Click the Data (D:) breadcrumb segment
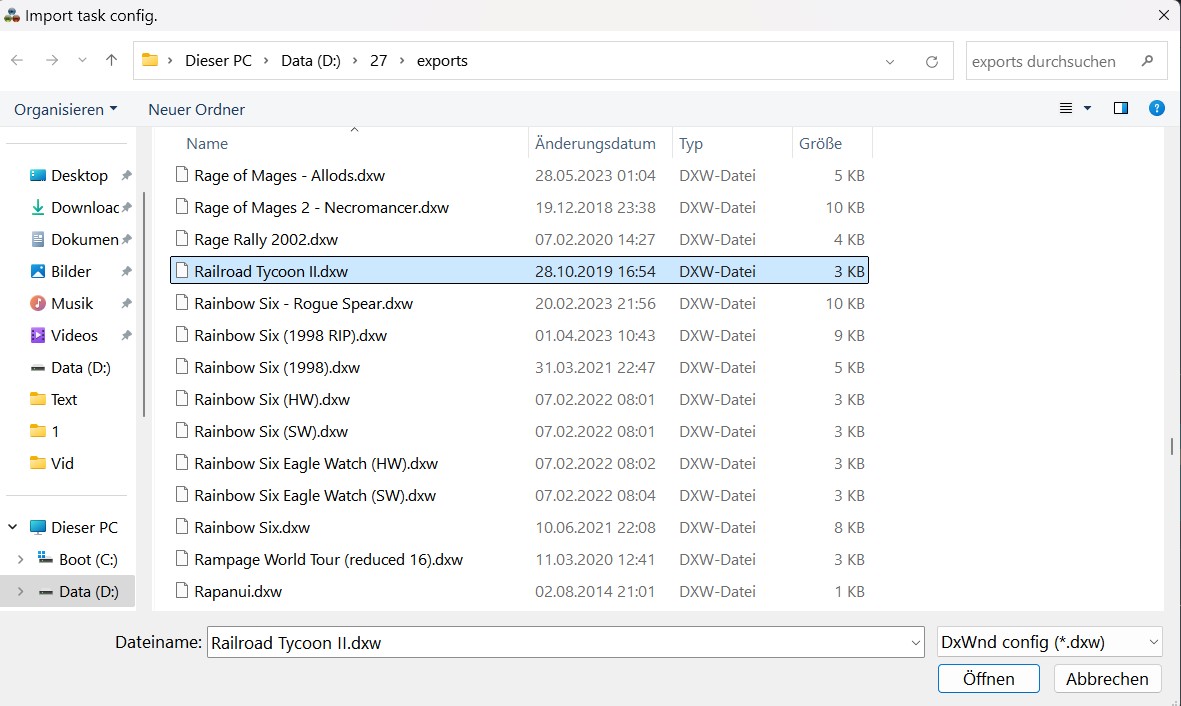The width and height of the screenshot is (1181, 706). [310, 61]
